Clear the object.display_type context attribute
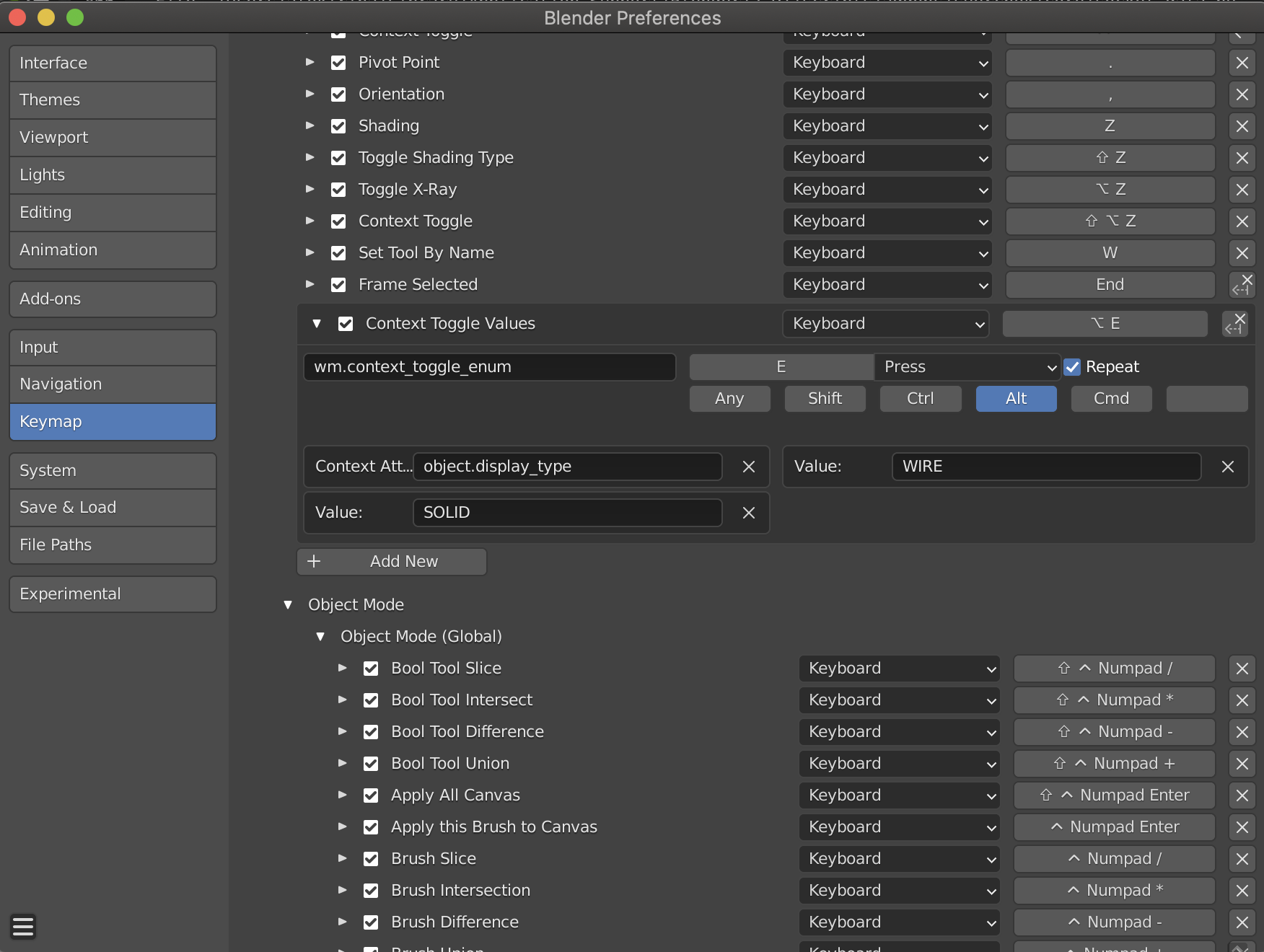Image resolution: width=1264 pixels, height=952 pixels. pyautogui.click(x=749, y=467)
